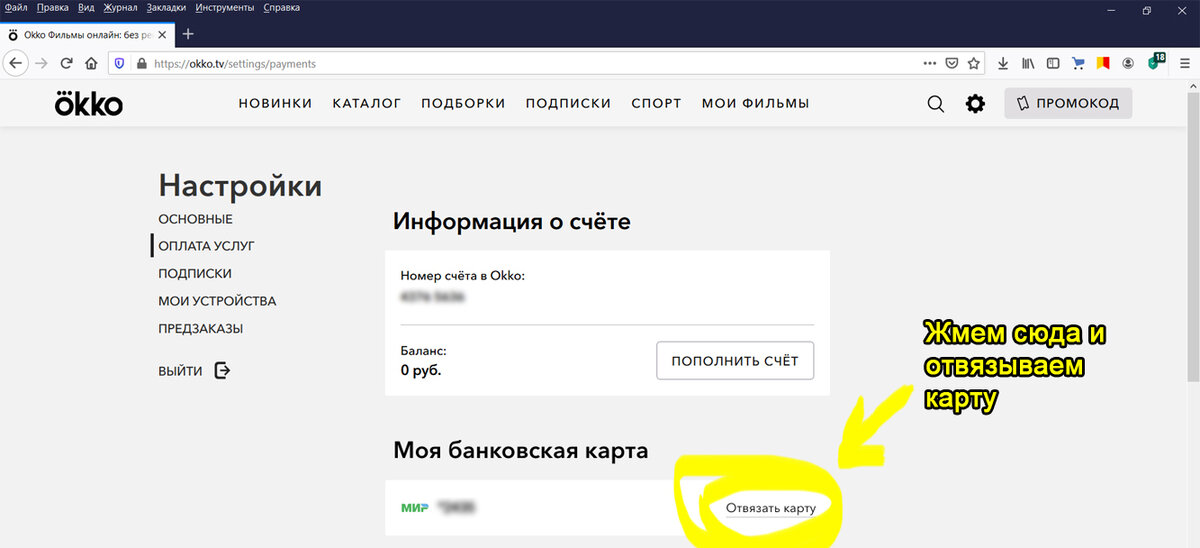
Task: Reload the page
Action: 67,63
